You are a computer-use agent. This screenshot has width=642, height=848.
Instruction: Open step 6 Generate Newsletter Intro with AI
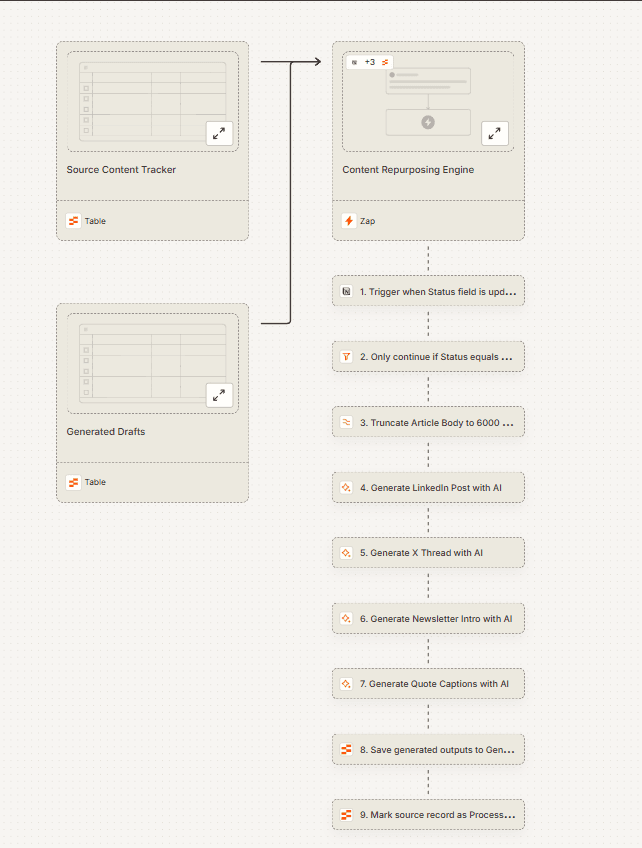point(428,619)
